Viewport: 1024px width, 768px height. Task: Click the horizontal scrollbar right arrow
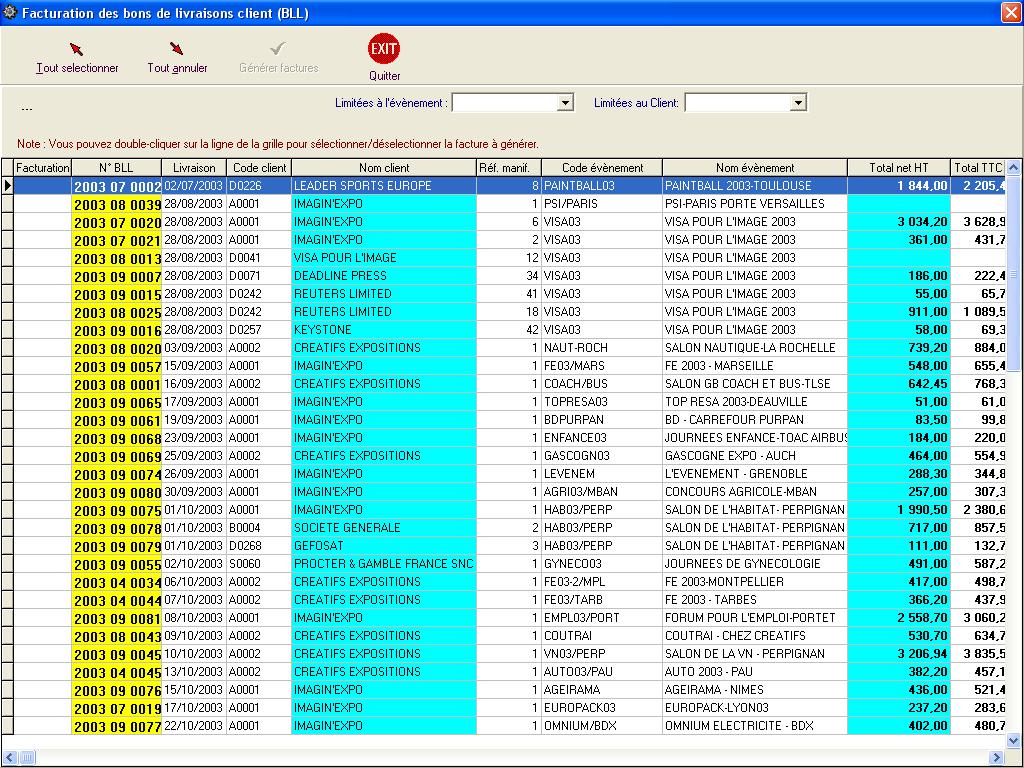click(997, 758)
